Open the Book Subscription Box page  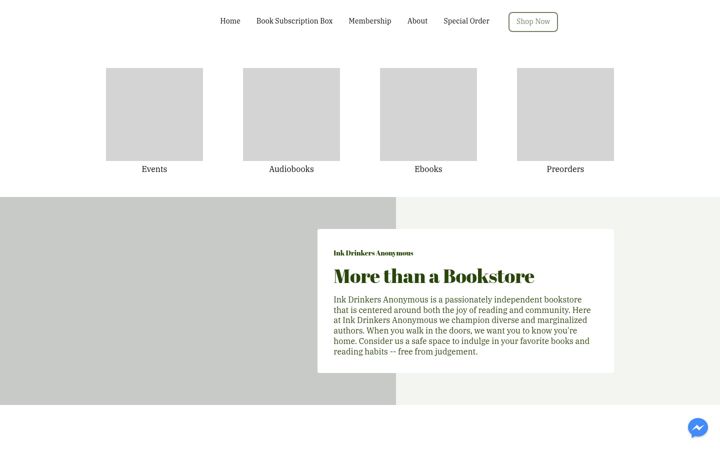click(x=294, y=21)
